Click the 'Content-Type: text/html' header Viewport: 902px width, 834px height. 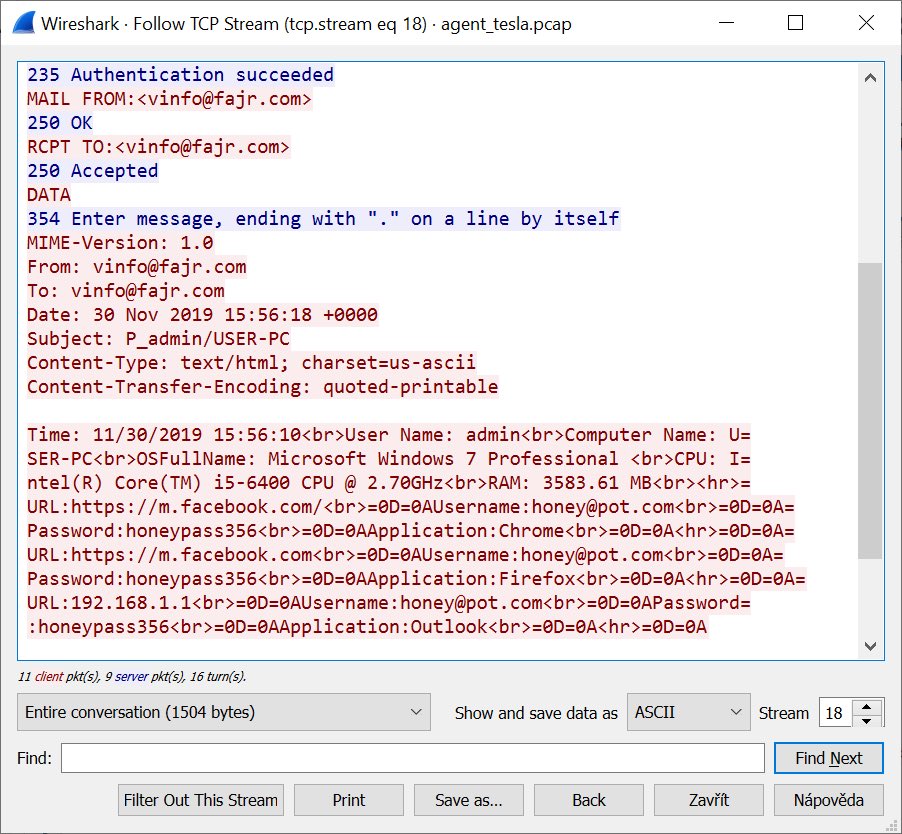point(251,363)
